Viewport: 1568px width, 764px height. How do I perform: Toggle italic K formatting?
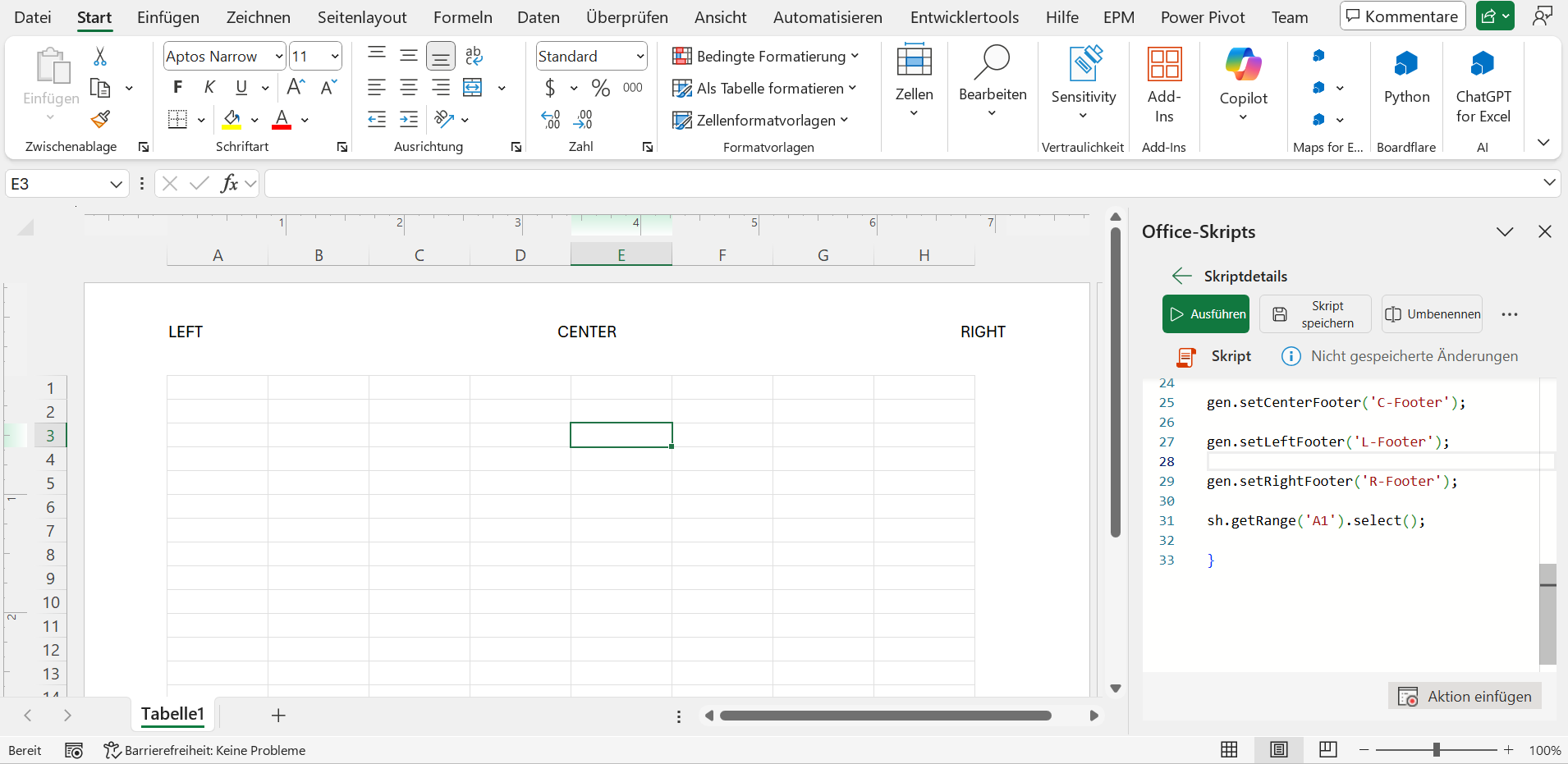(x=209, y=87)
